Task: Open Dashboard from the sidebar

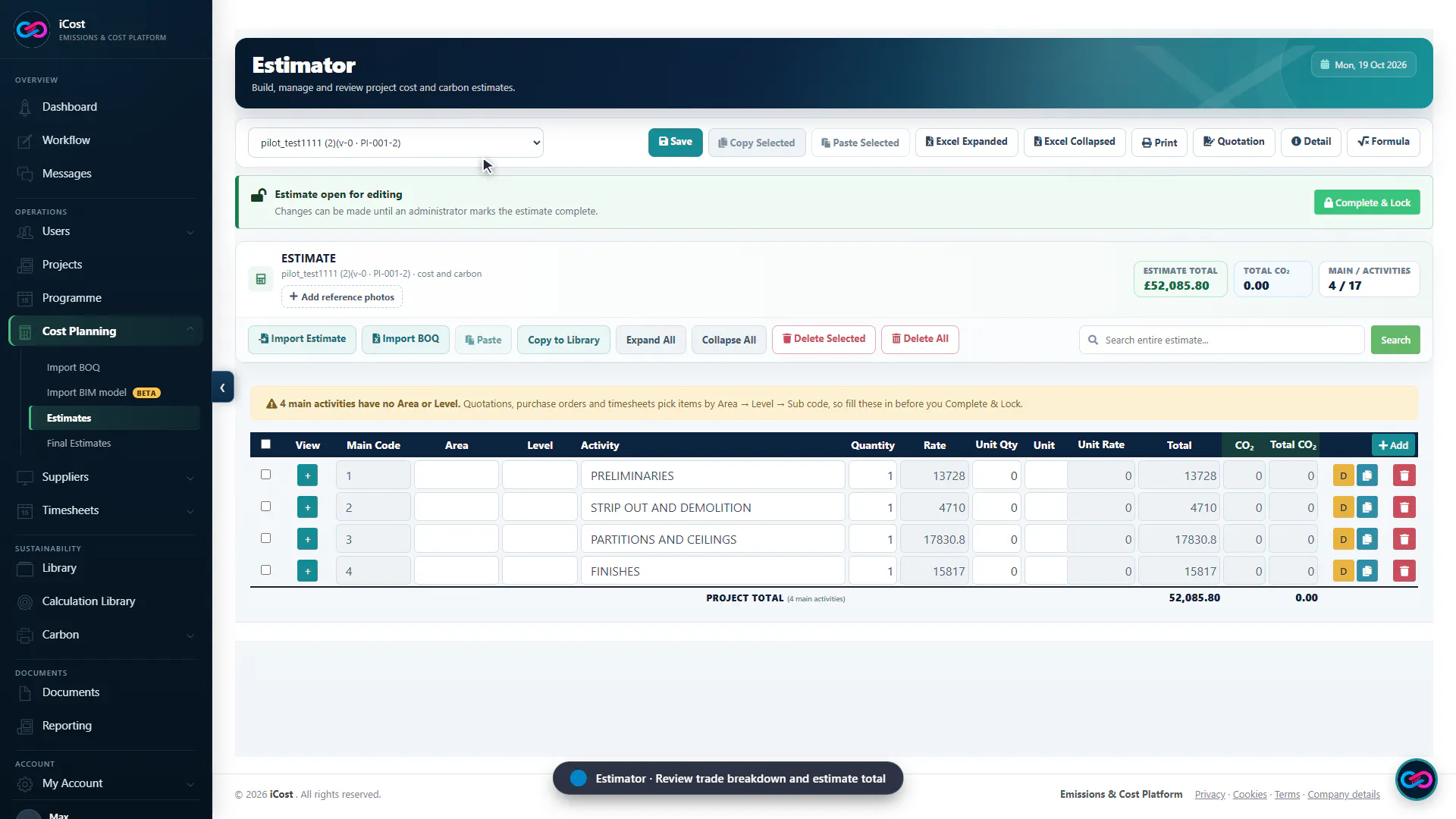Action: [70, 107]
